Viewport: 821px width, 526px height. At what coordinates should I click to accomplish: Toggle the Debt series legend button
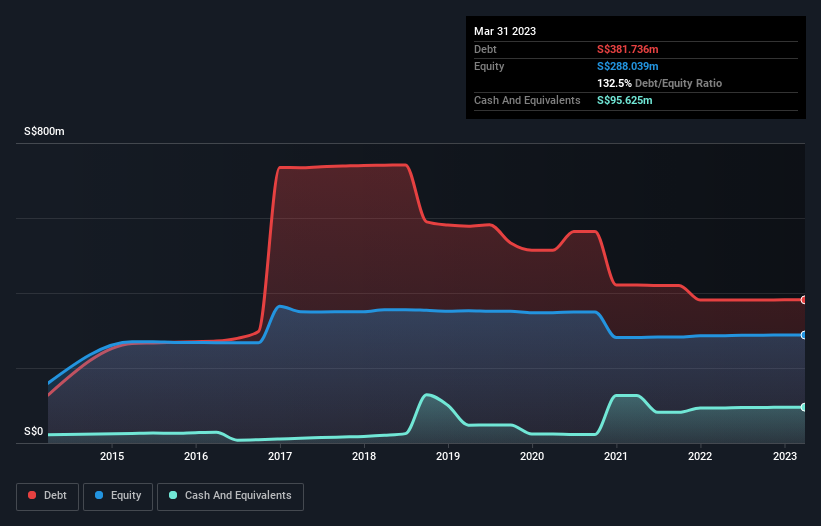click(x=48, y=496)
